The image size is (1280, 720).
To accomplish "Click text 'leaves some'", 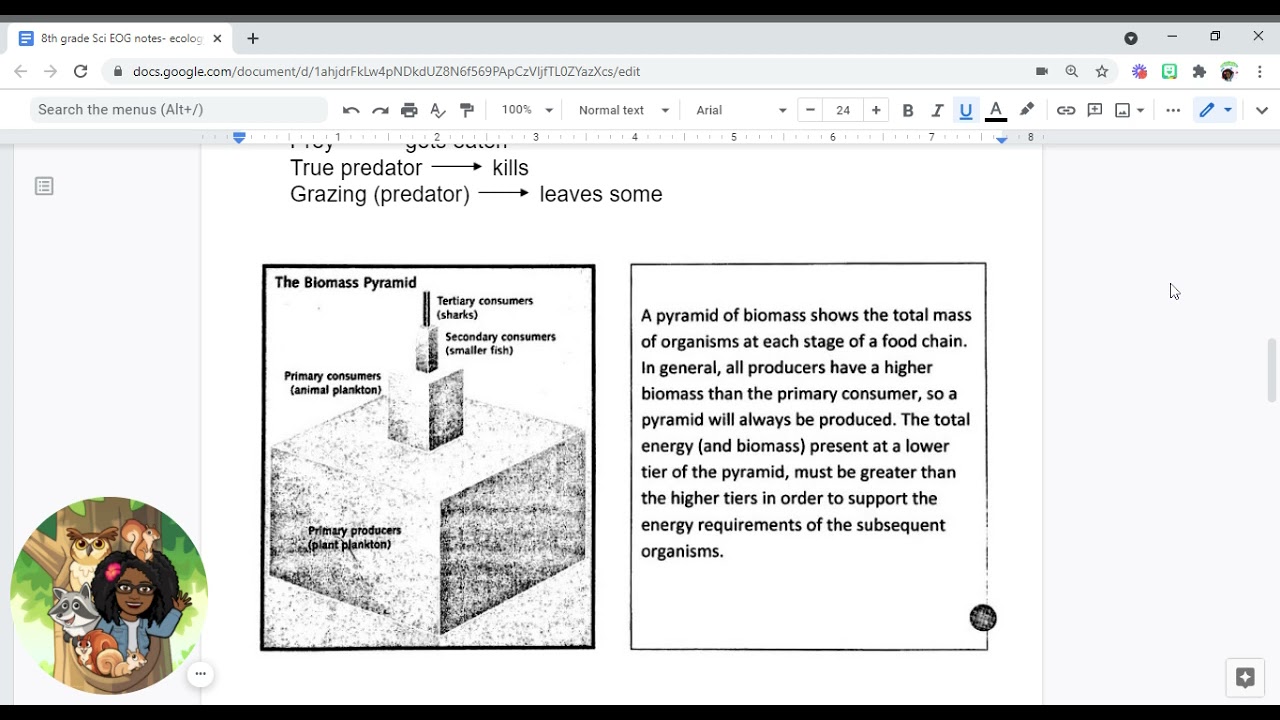I will click(601, 194).
